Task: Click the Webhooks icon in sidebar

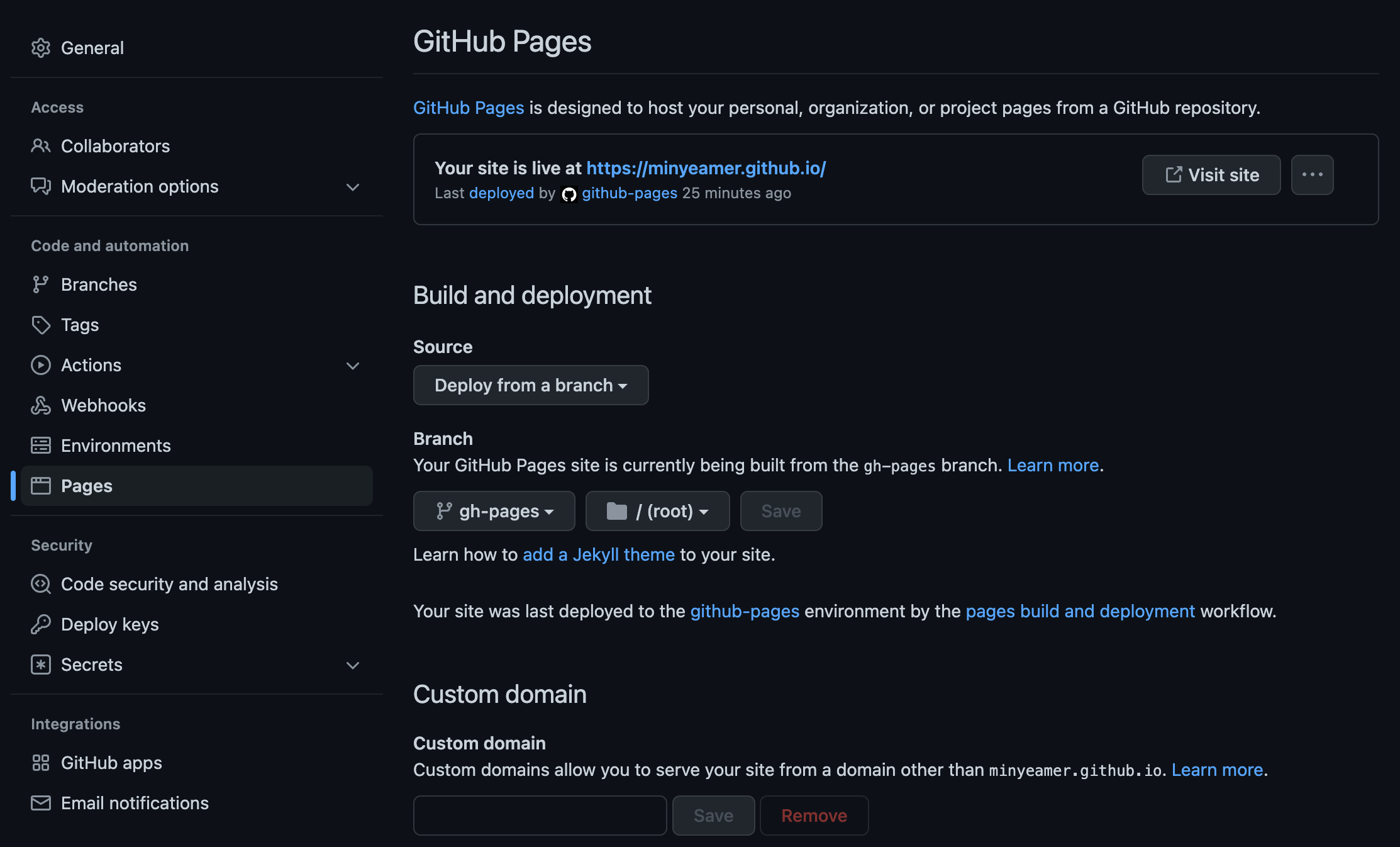Action: click(40, 405)
